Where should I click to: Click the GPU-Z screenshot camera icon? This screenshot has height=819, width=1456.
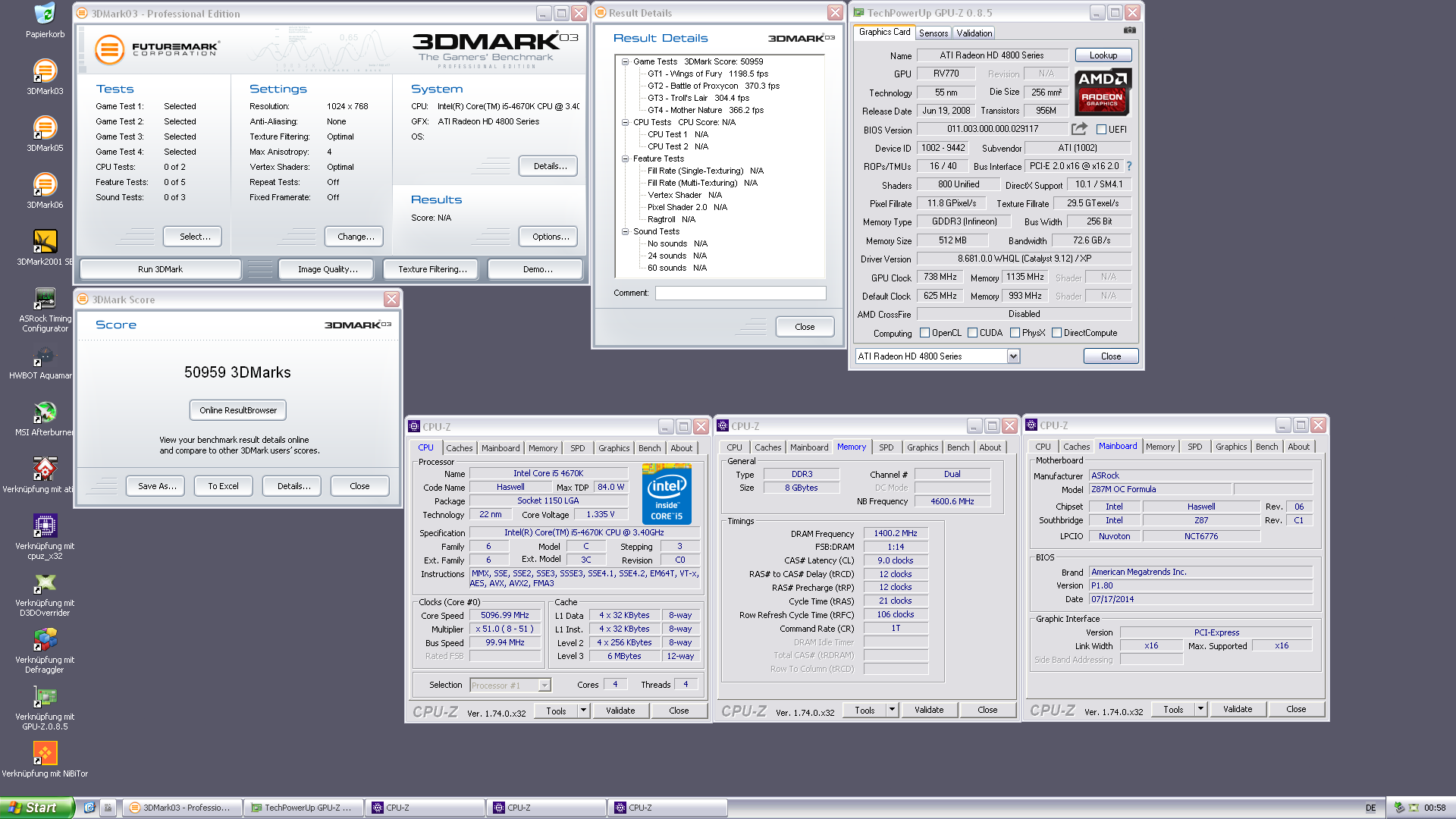[1129, 30]
